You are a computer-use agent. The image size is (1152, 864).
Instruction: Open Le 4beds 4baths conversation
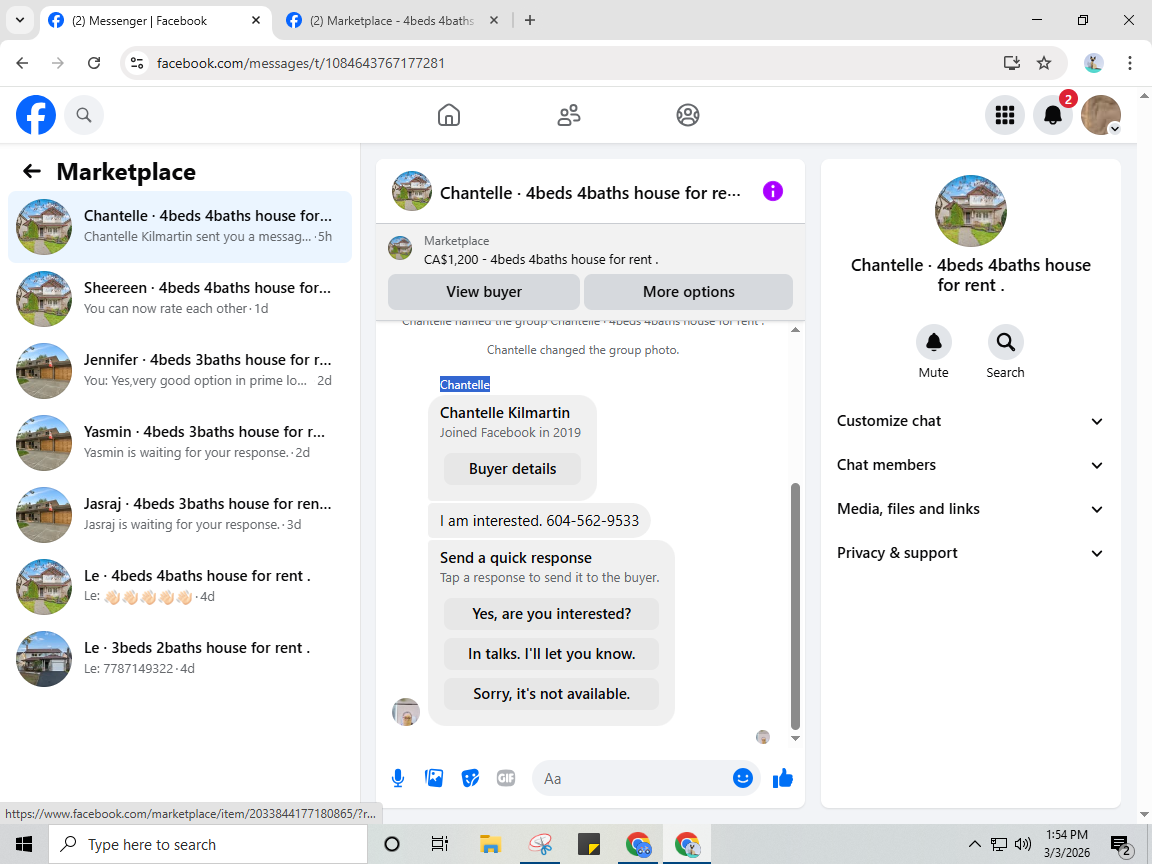[x=180, y=586]
